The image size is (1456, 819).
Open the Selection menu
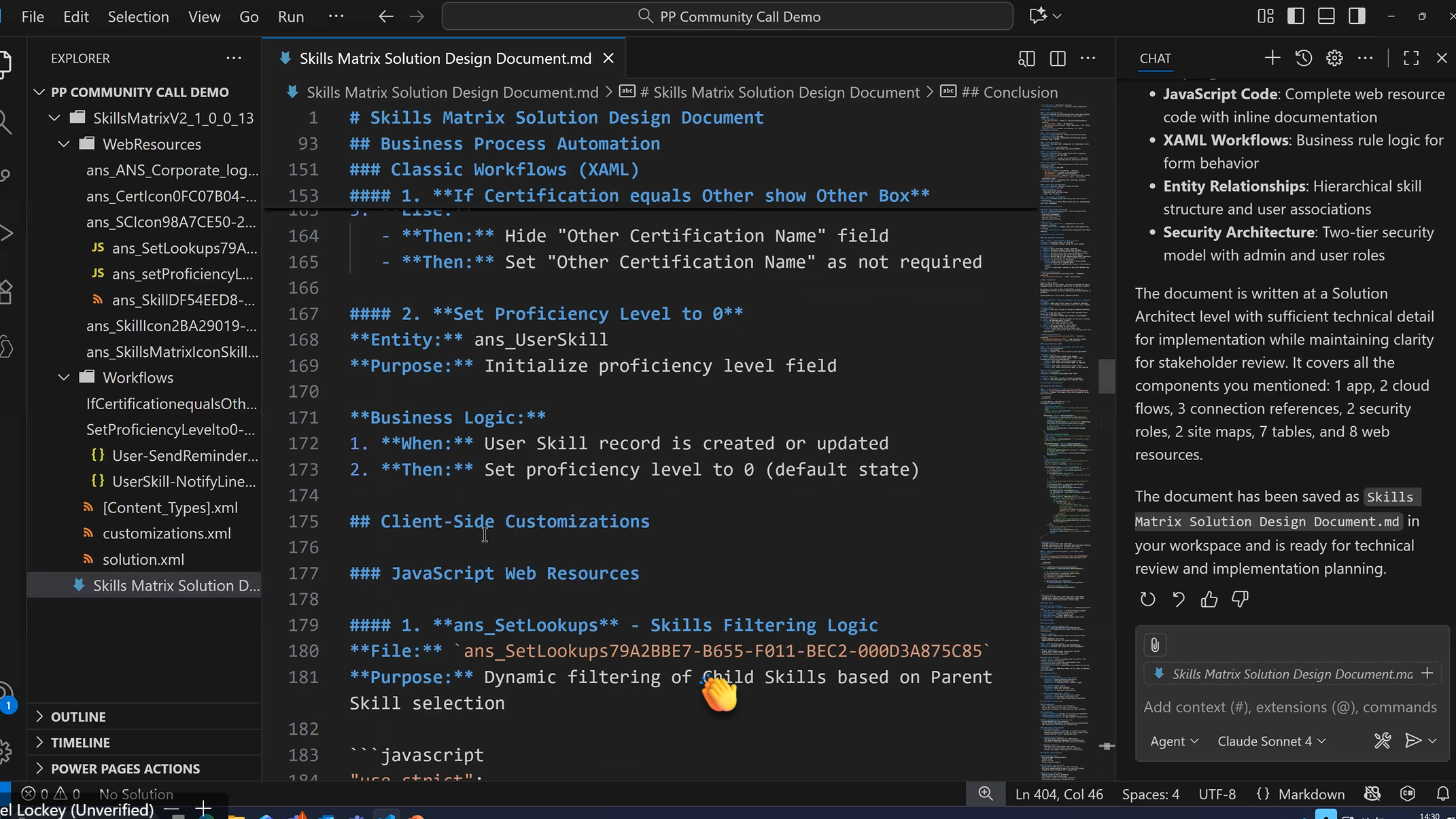click(138, 16)
